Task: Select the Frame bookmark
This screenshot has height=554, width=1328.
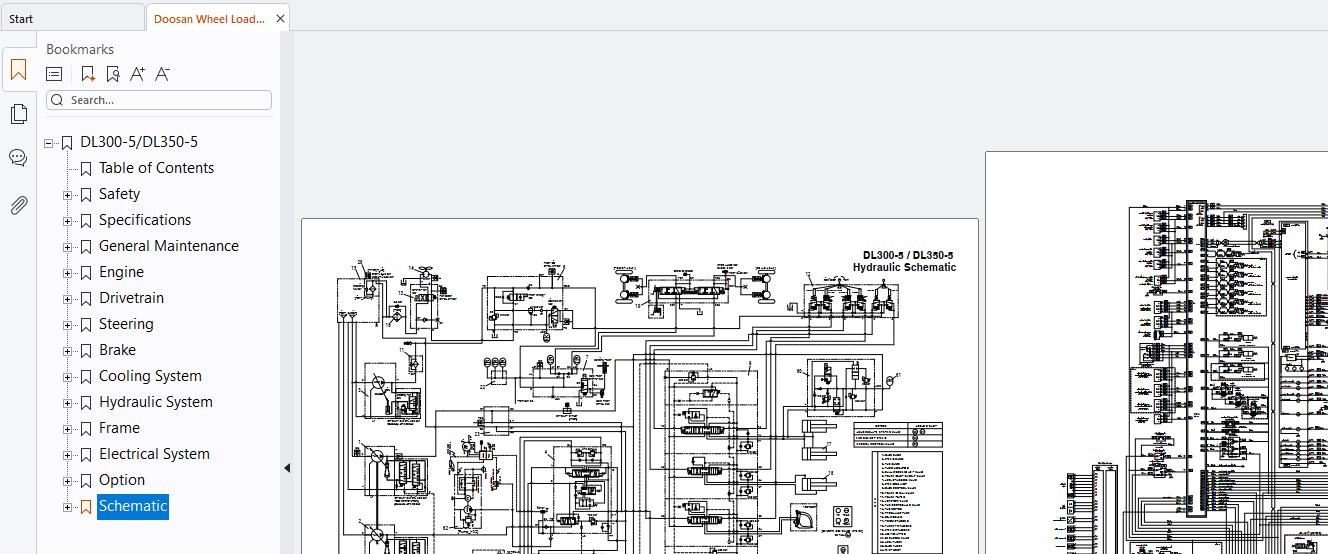Action: click(x=119, y=428)
